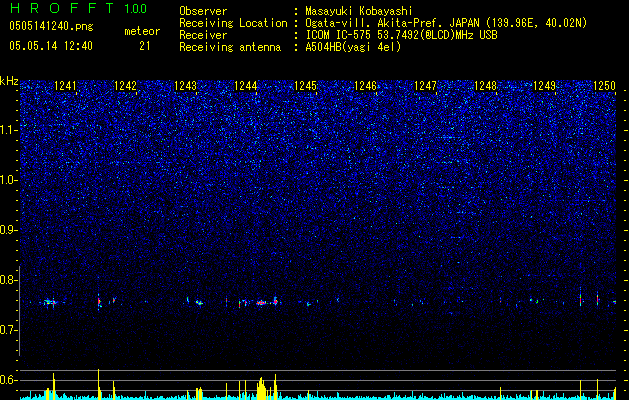Select observer name Masayuki Kobayashi
This screenshot has width=629, height=400.
(x=359, y=11)
